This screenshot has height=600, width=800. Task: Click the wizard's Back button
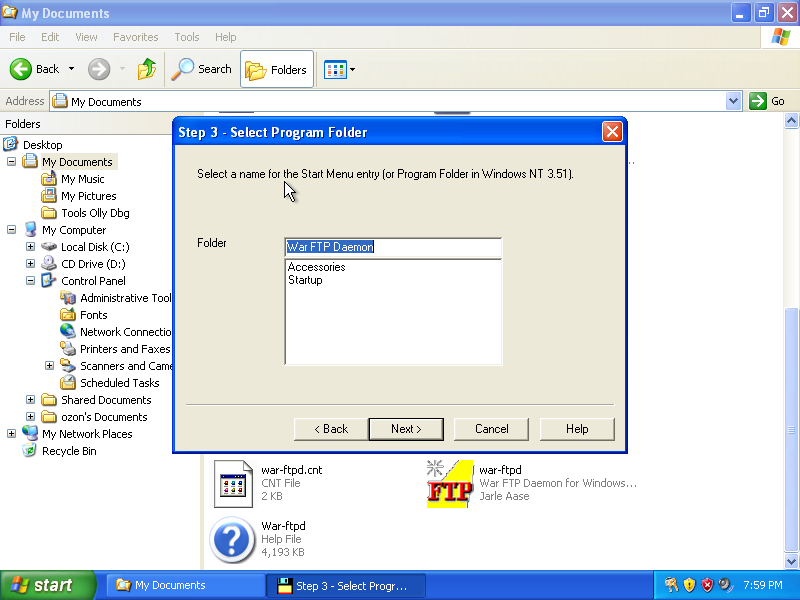coord(331,429)
